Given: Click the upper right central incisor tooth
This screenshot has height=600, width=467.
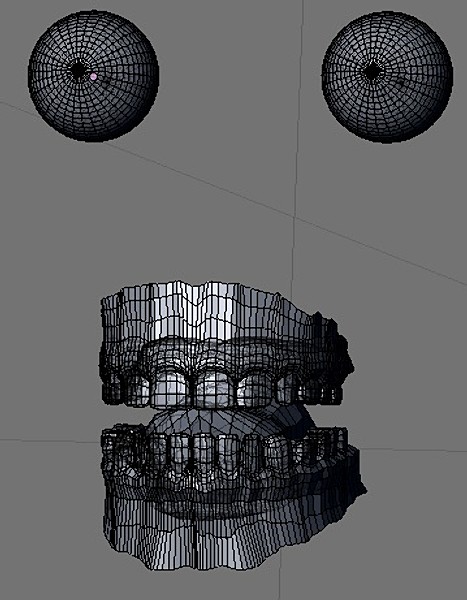Looking at the screenshot, I should pos(213,388).
